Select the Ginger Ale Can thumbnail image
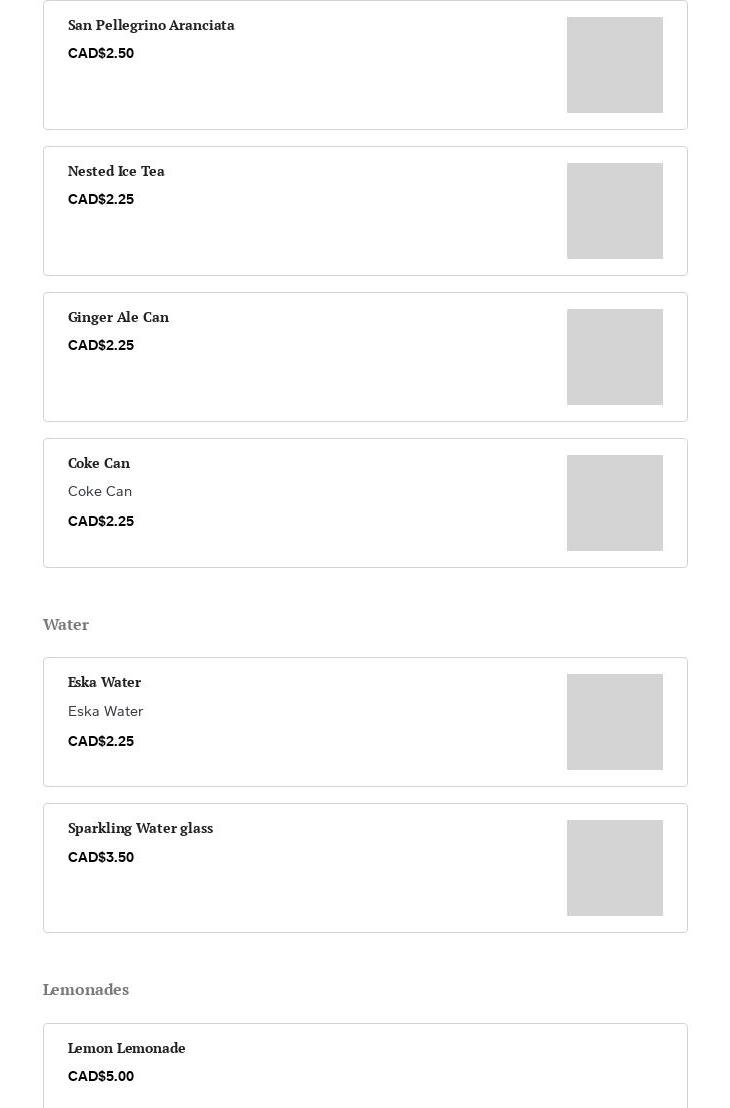Image resolution: width=730 pixels, height=1108 pixels. [614, 357]
